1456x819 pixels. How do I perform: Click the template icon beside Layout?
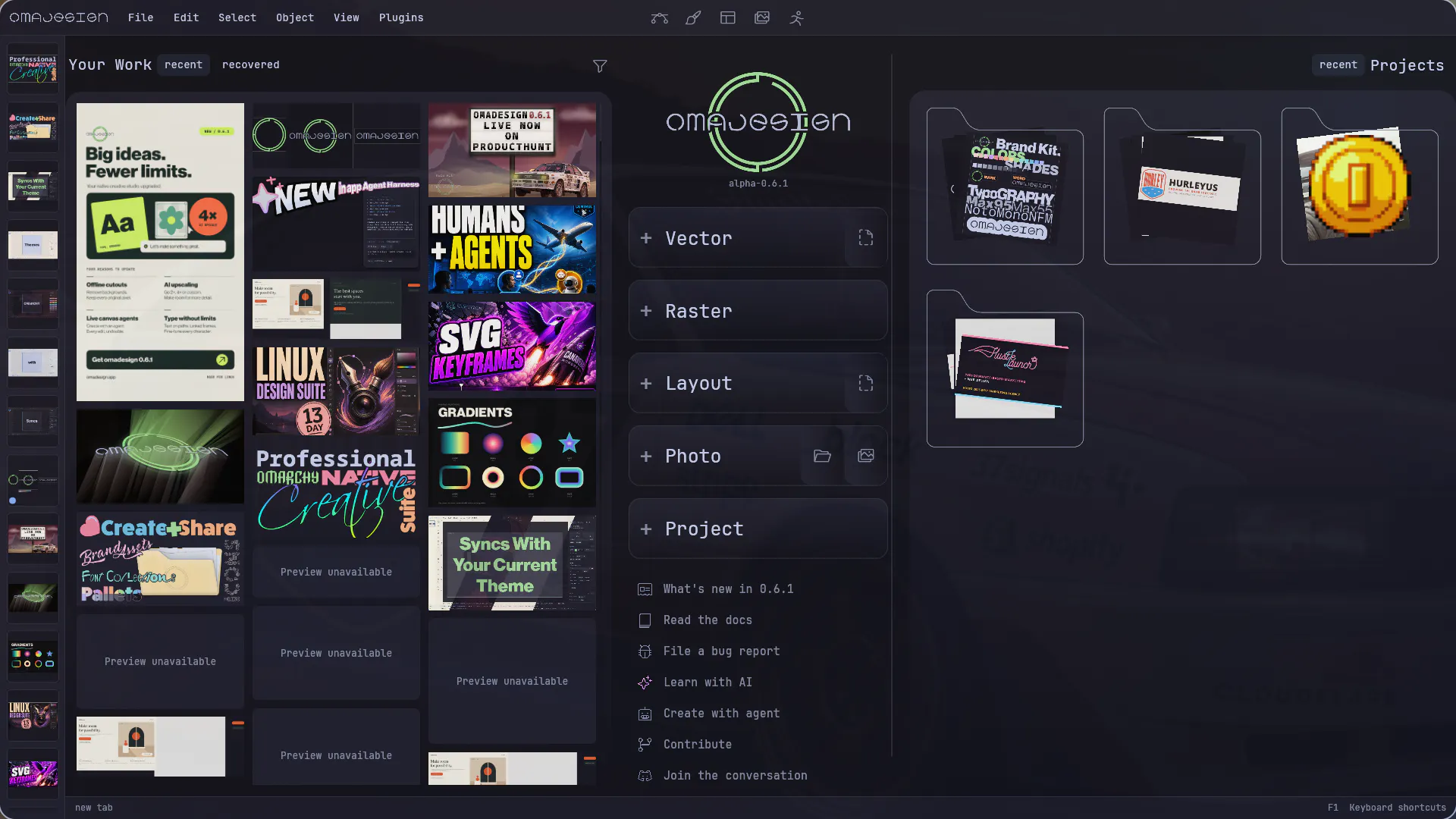point(866,383)
